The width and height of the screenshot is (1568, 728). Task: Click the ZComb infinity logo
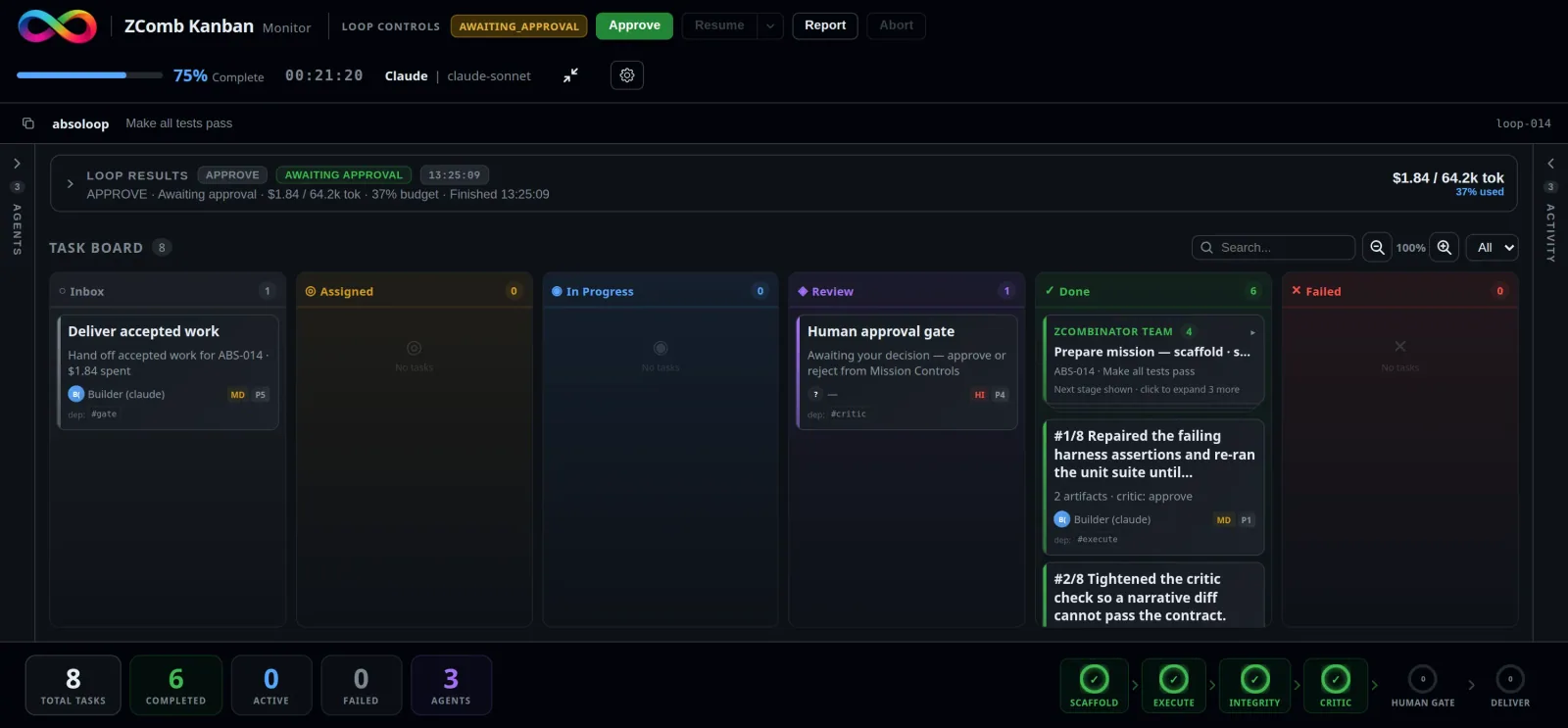click(58, 26)
